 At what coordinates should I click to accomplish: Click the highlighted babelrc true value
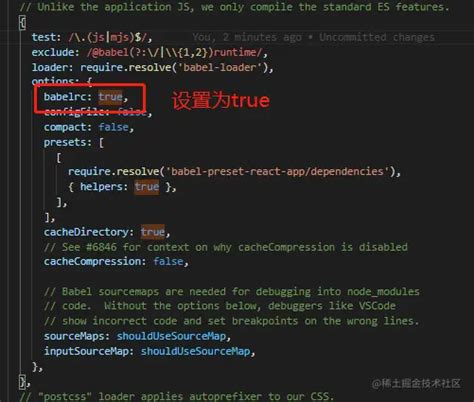[110, 97]
